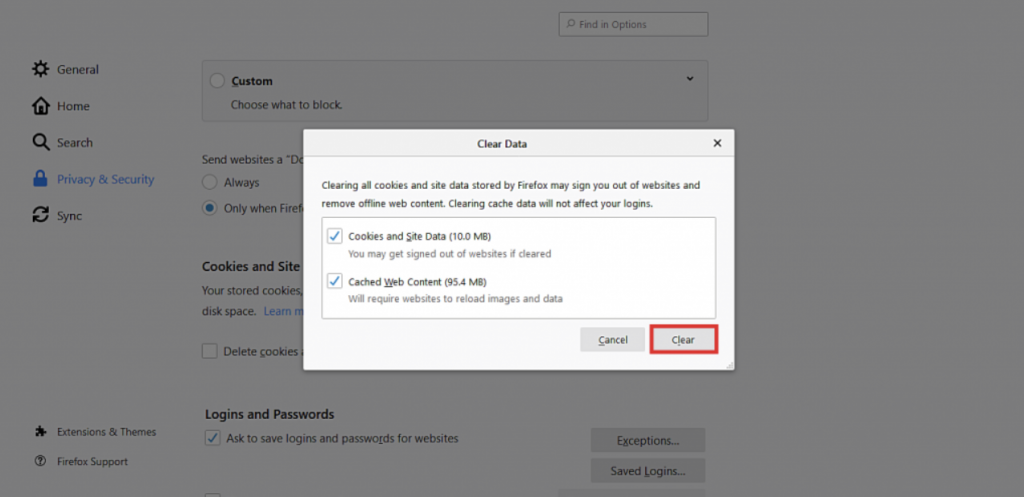The height and width of the screenshot is (497, 1024).
Task: Toggle Ask to save logins checkbox
Action: [212, 438]
